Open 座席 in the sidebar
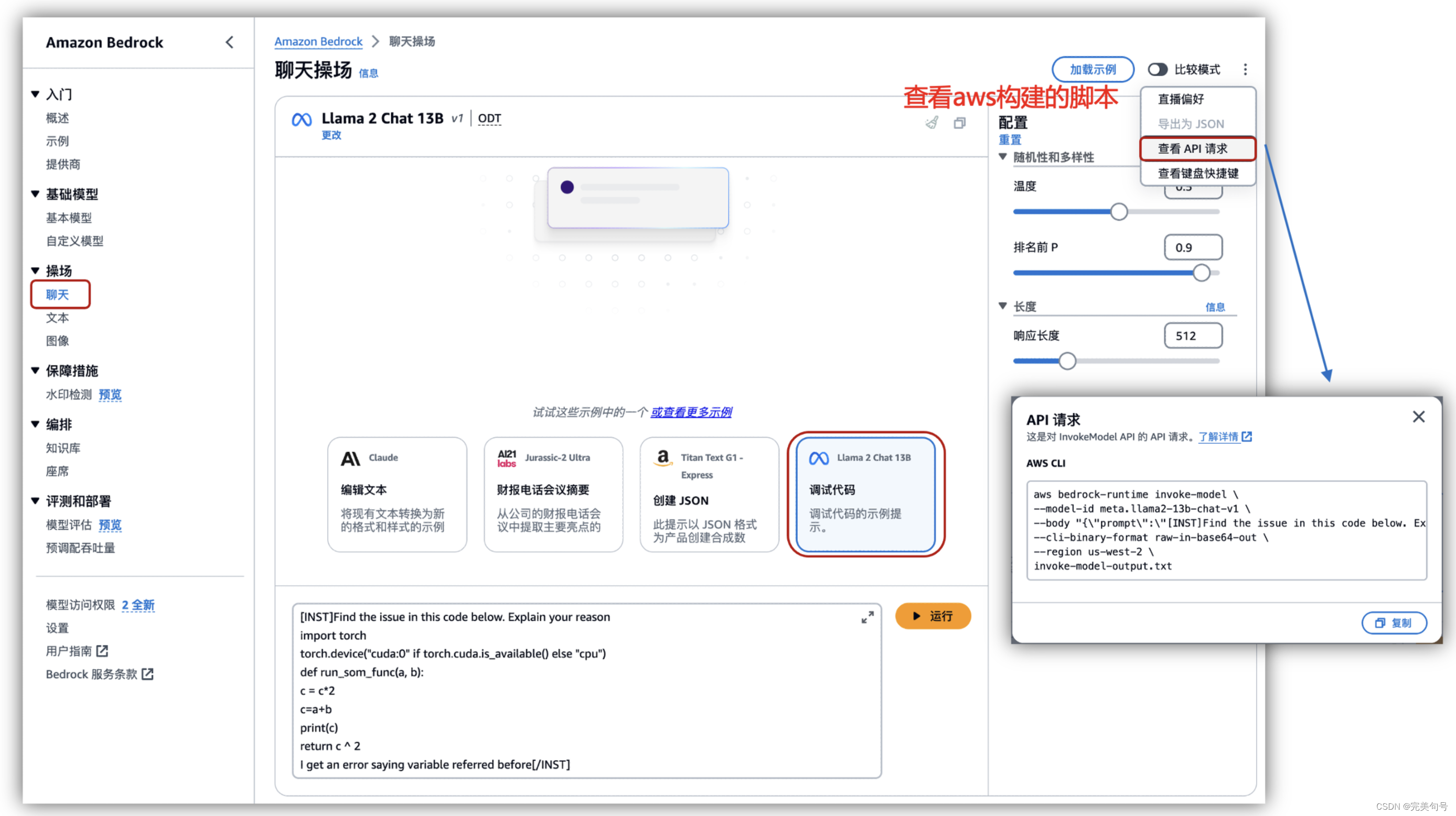 [57, 471]
